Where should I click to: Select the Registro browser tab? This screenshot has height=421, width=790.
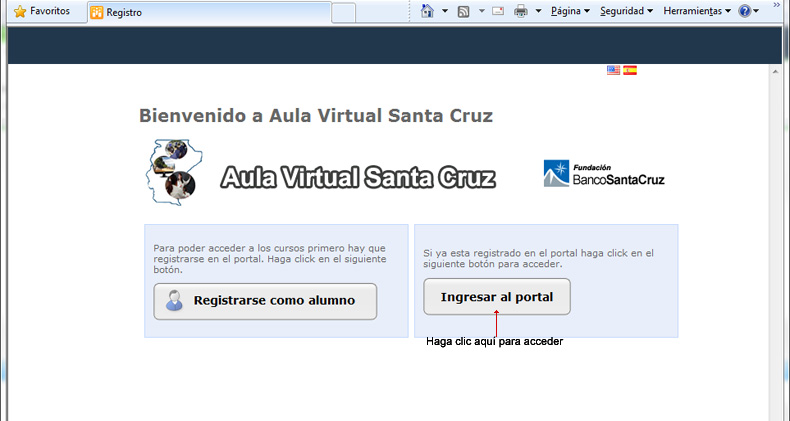(x=209, y=13)
